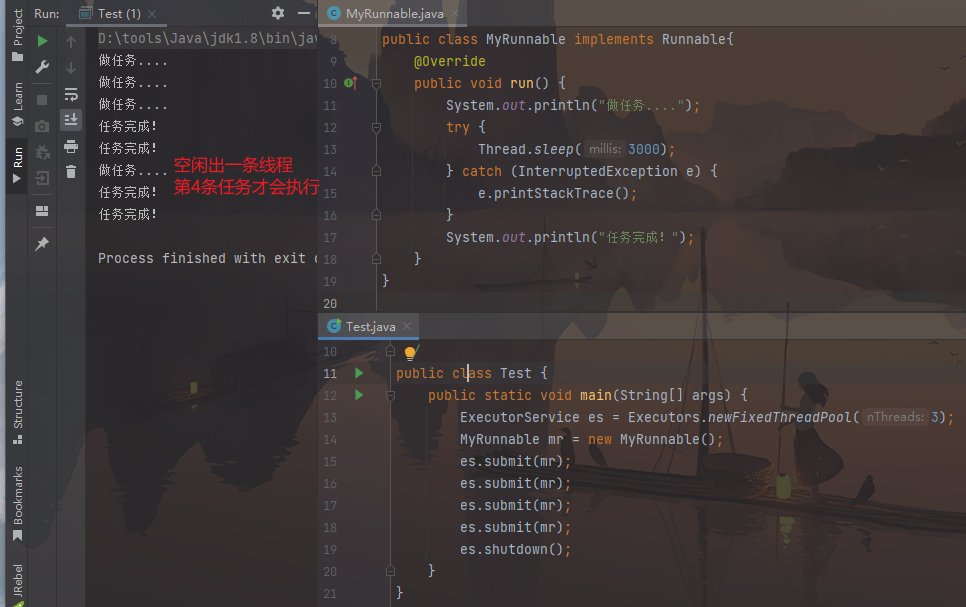Collapse main method fold in Test.java
Viewport: 966px width, 607px height.
pyautogui.click(x=390, y=395)
